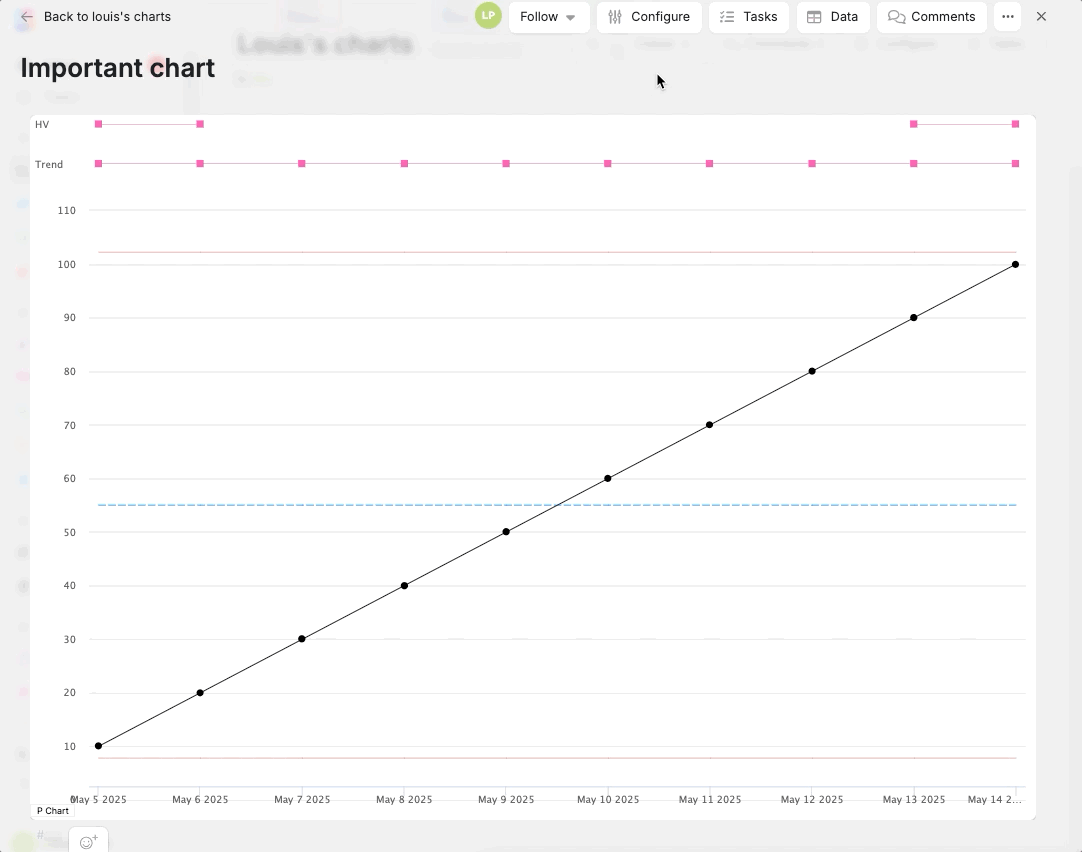Click the first HV marker on the left
The width and height of the screenshot is (1082, 852).
(x=98, y=124)
